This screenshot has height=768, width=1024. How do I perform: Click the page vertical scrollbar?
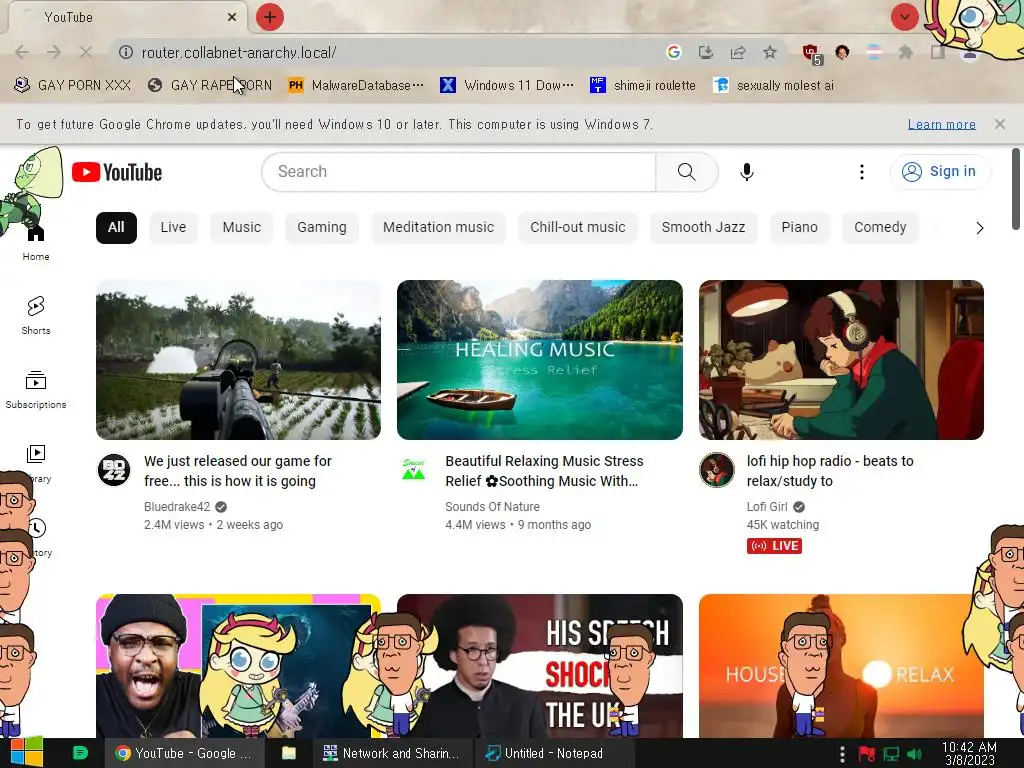point(1016,189)
